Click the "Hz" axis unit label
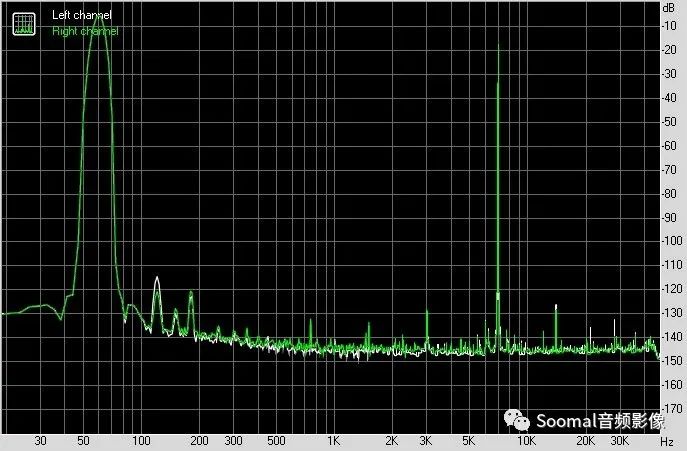 click(x=667, y=441)
